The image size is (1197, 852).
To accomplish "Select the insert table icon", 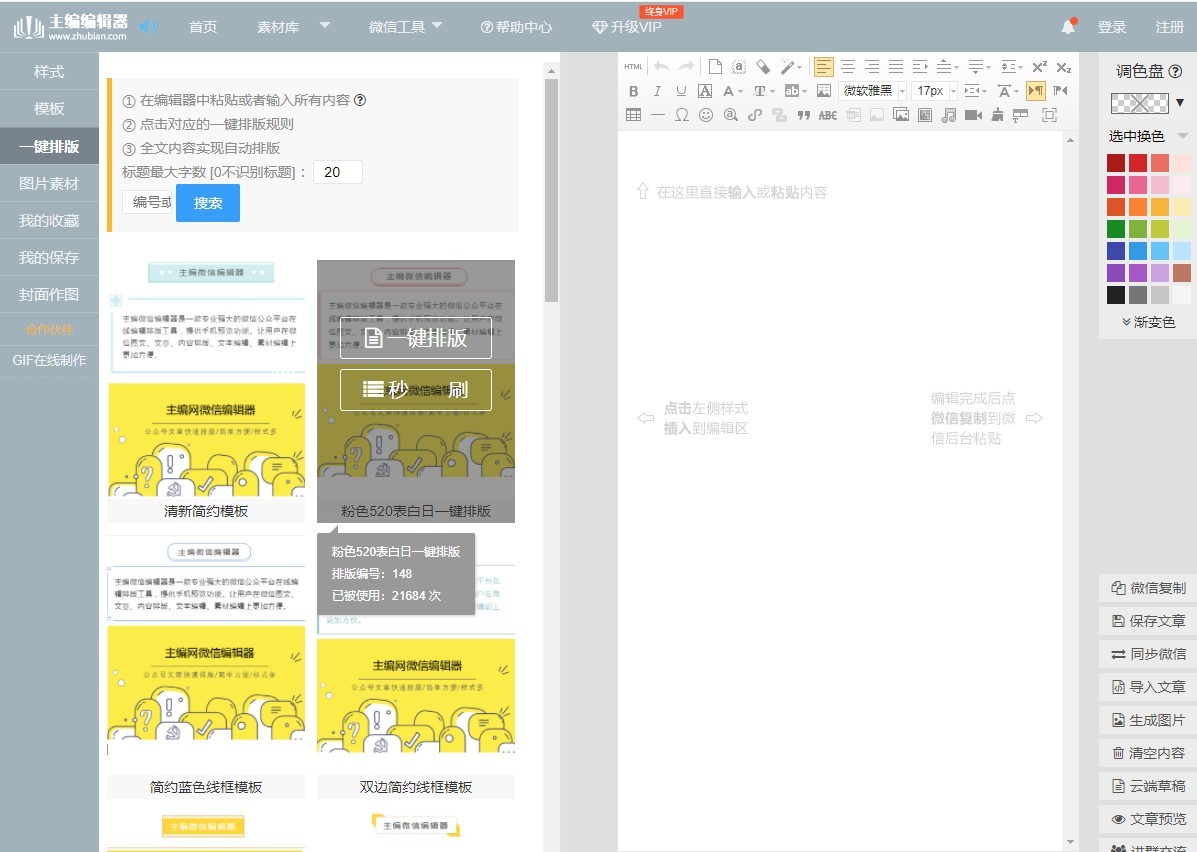I will (632, 115).
